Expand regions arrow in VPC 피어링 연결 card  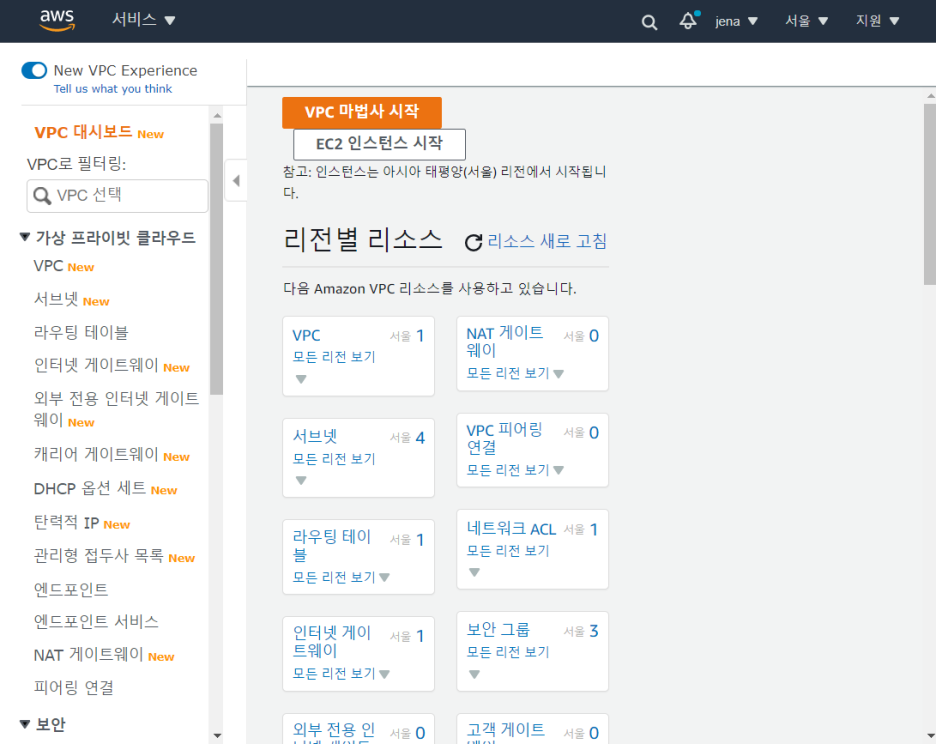click(x=558, y=471)
